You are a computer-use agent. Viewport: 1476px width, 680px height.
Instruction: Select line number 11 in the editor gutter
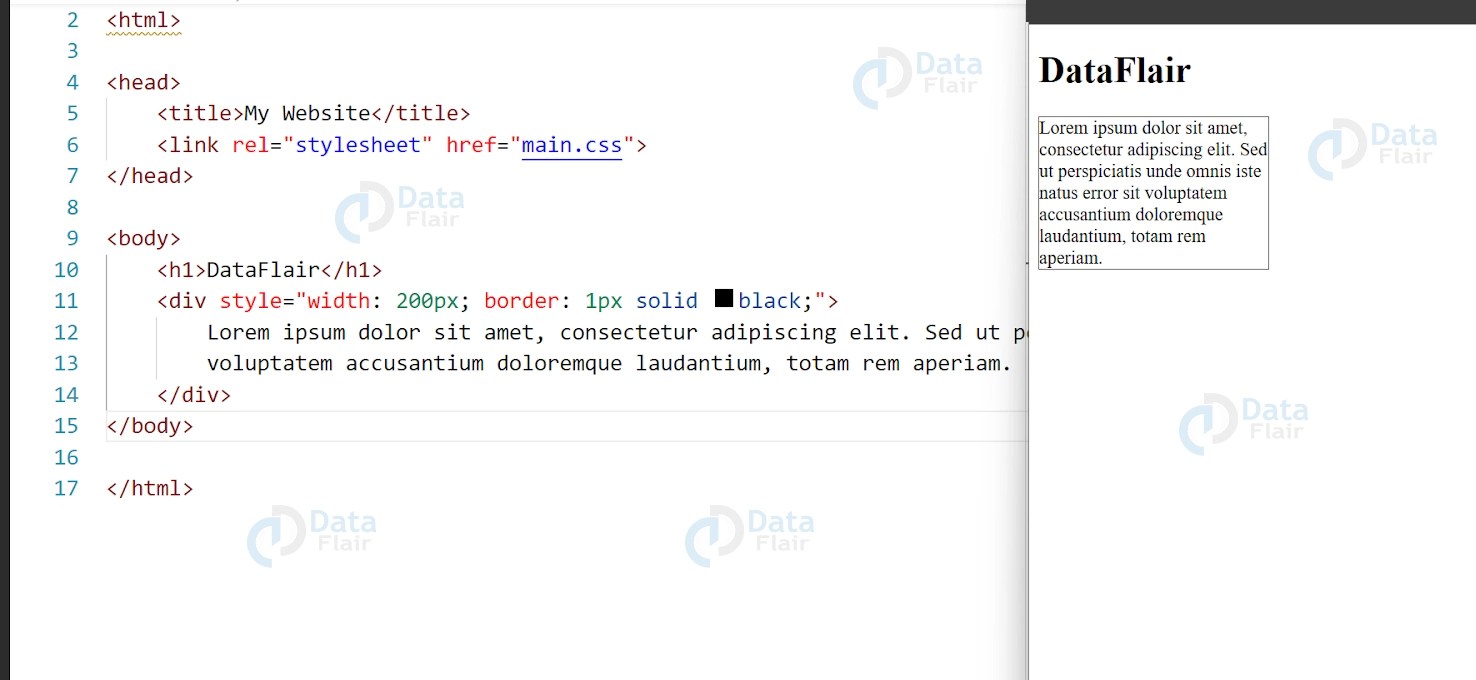pos(67,300)
